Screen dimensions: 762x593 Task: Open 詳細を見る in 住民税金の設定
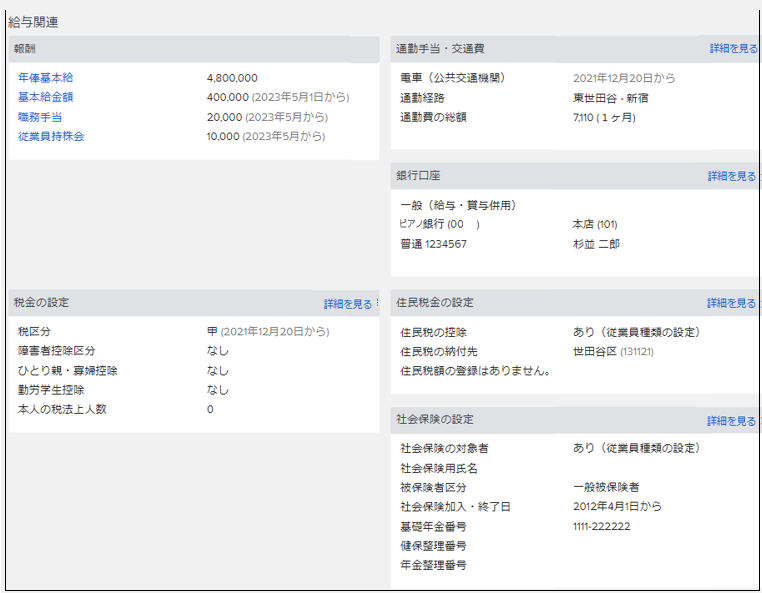point(732,303)
